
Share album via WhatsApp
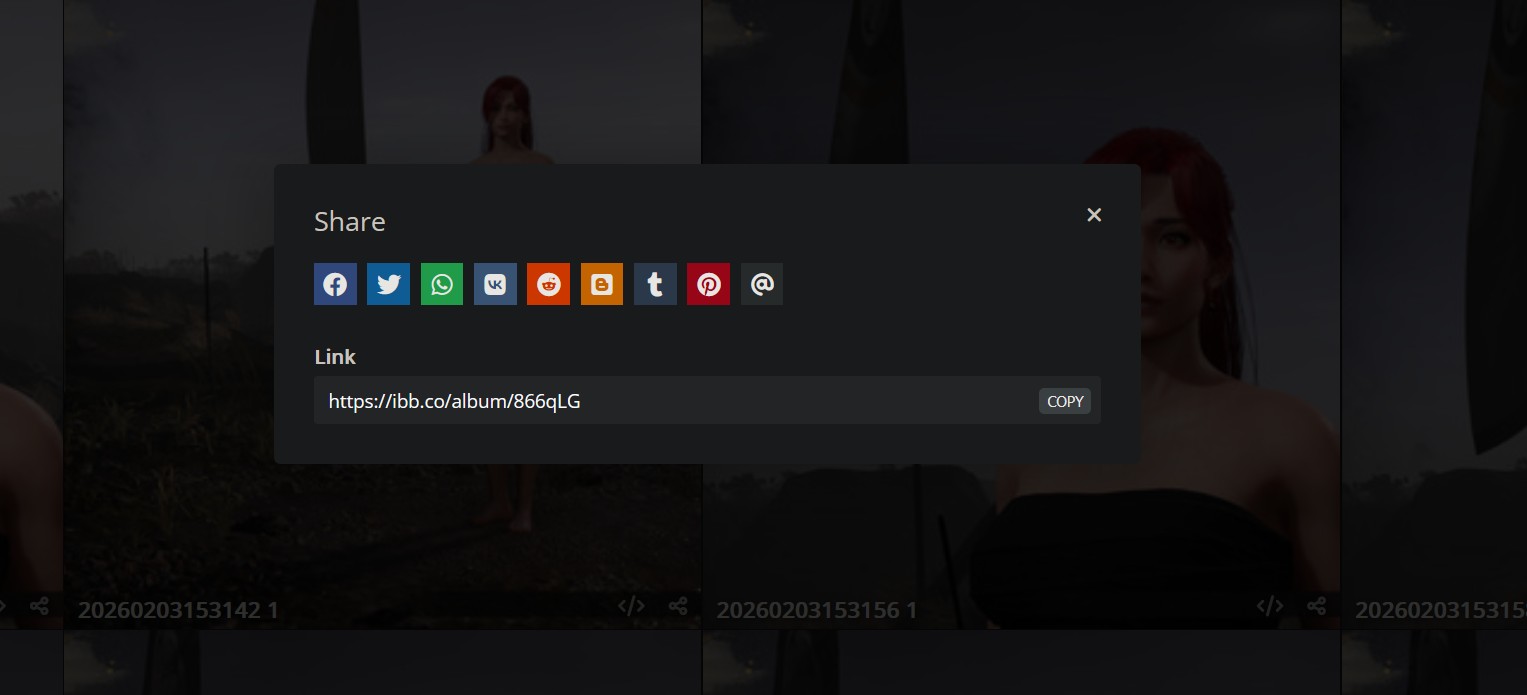(442, 284)
